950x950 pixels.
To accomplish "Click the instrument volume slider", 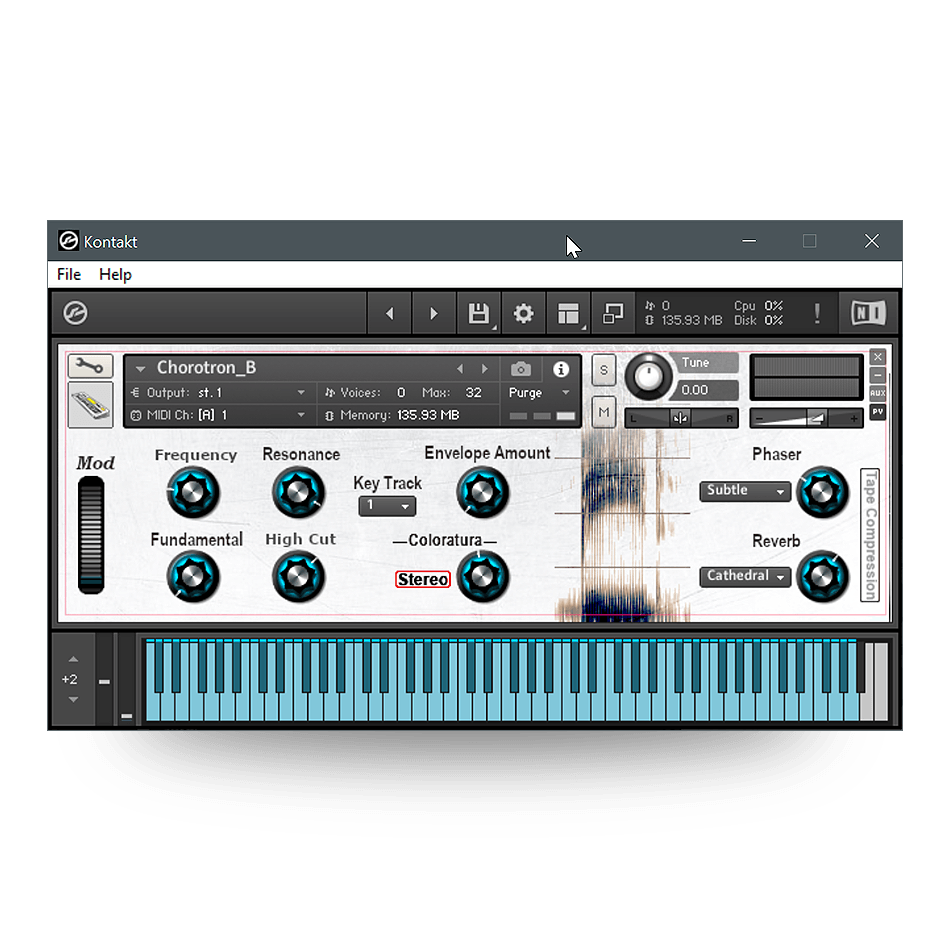I will click(x=806, y=418).
